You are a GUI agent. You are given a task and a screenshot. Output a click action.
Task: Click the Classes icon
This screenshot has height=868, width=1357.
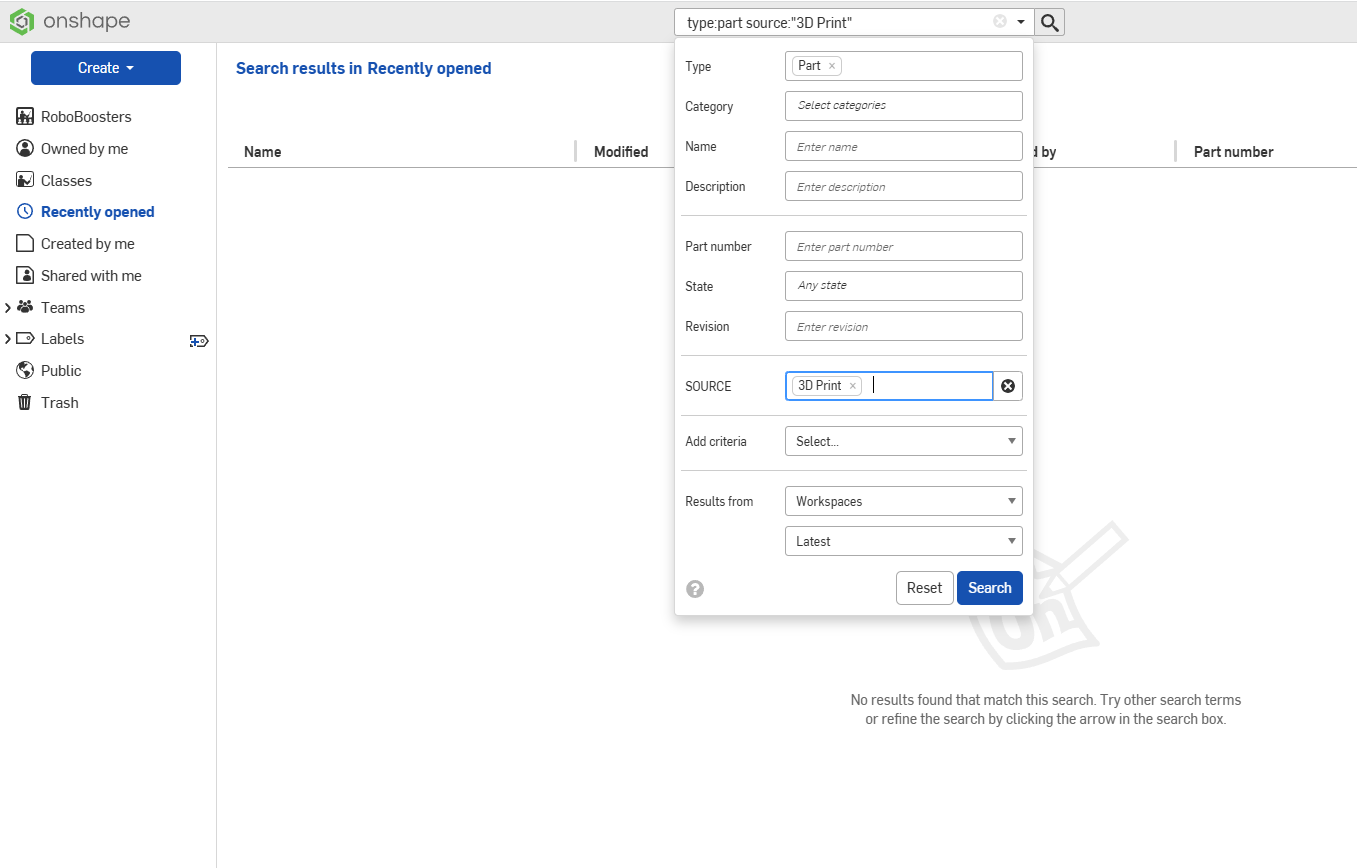(x=25, y=180)
